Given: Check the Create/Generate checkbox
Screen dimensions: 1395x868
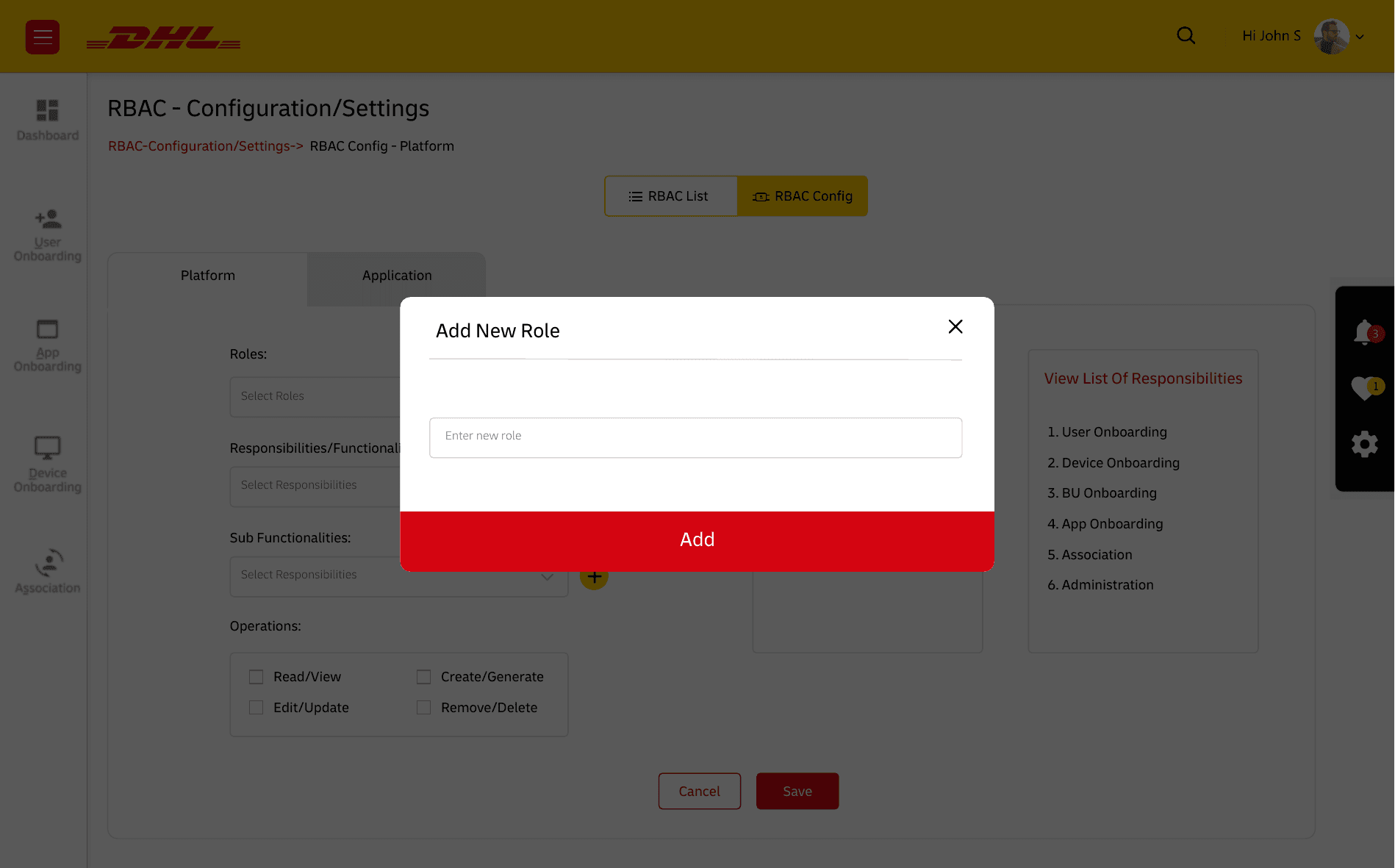Looking at the screenshot, I should tap(423, 677).
